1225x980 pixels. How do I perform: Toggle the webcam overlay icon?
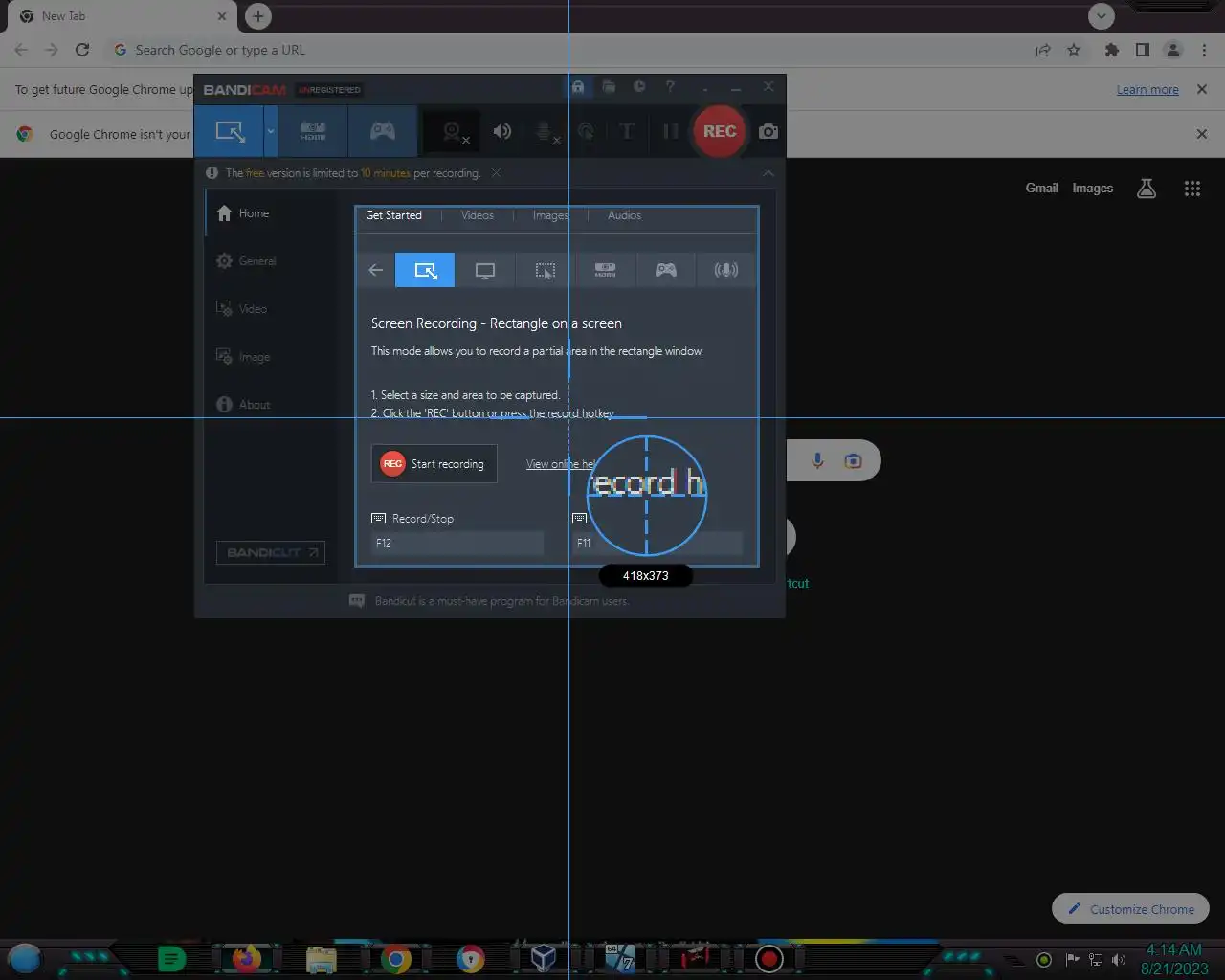tap(453, 132)
